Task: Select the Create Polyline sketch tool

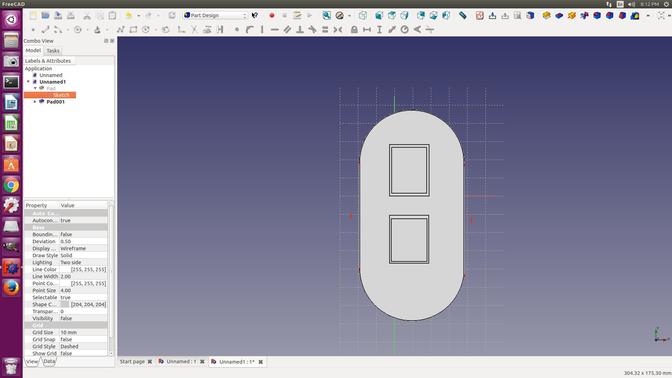Action: 120,30
